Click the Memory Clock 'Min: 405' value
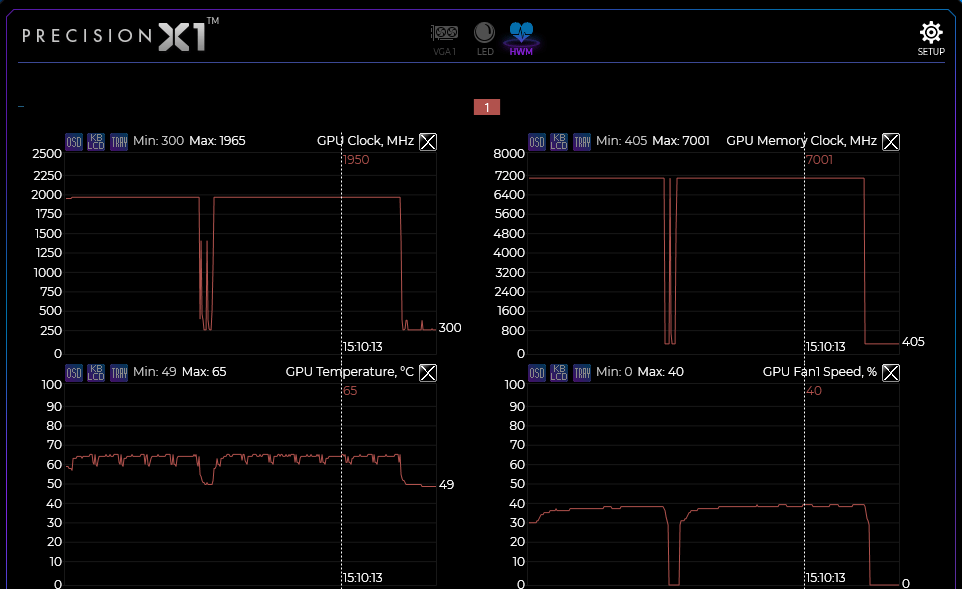 (621, 141)
